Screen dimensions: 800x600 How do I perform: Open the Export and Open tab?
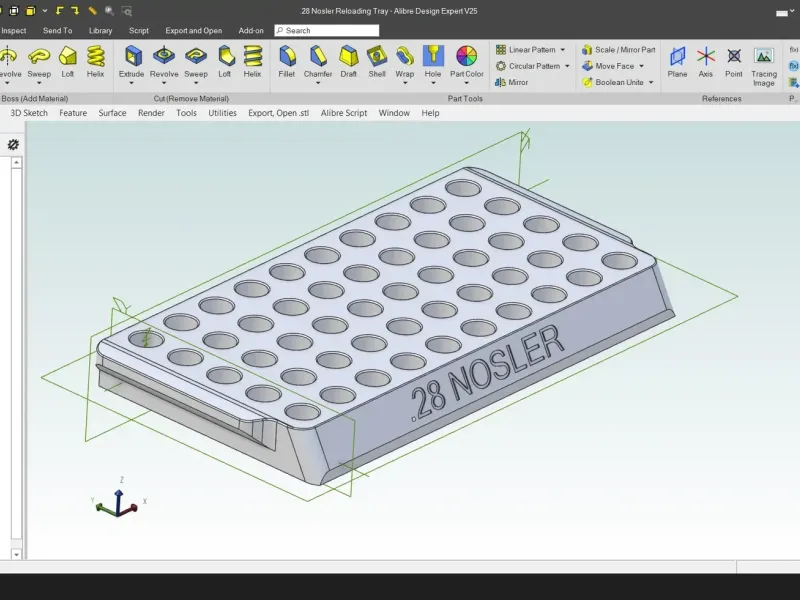pos(194,31)
